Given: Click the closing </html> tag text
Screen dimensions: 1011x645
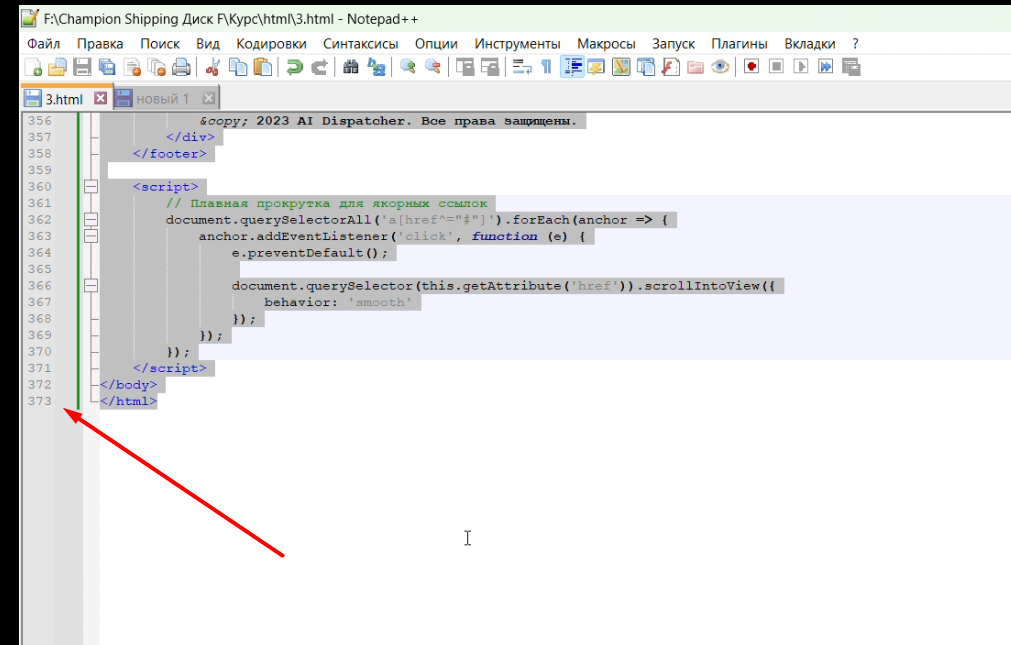Looking at the screenshot, I should click(x=128, y=401).
